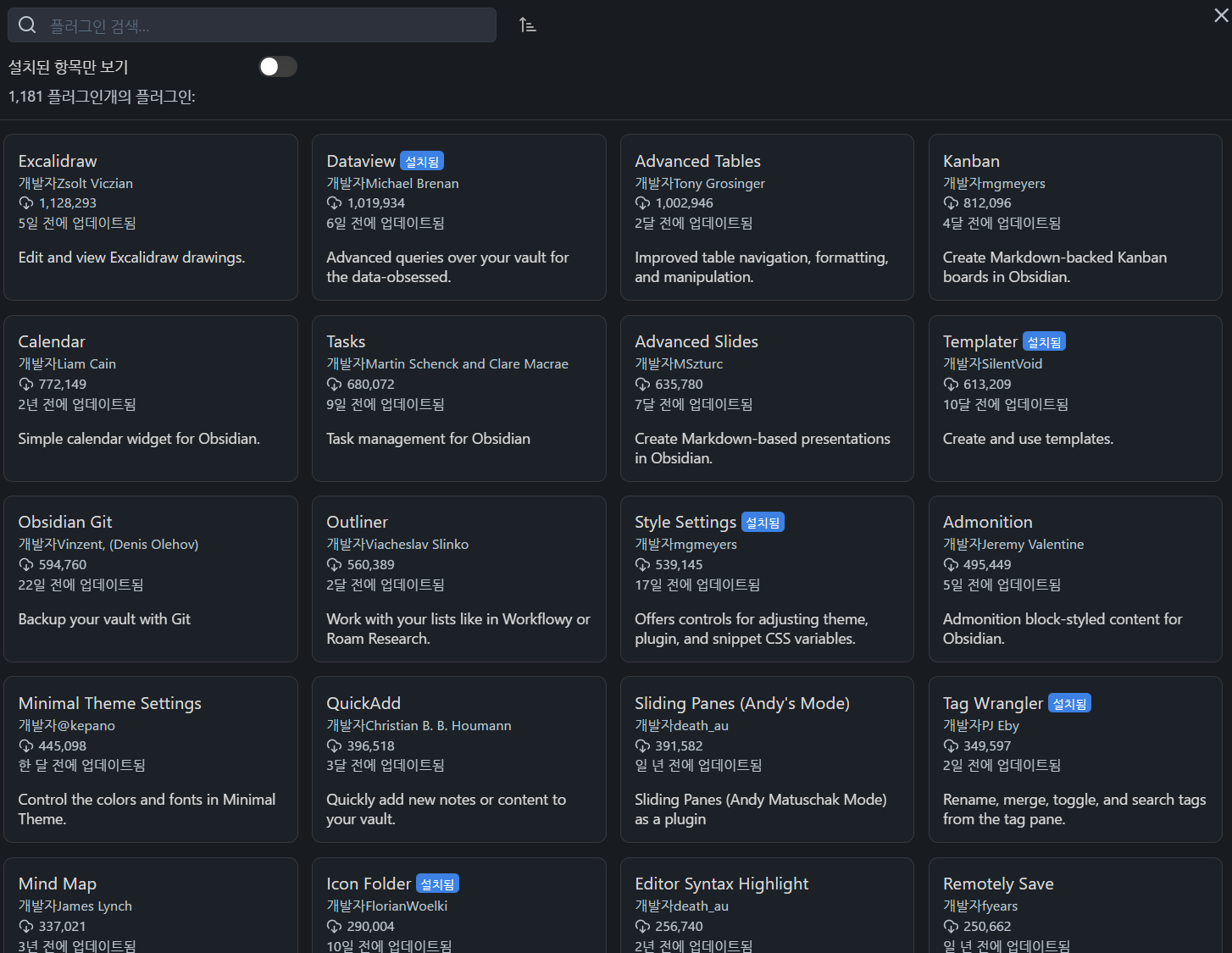Click download icon on Editor Syntax Highlight card

point(643,927)
